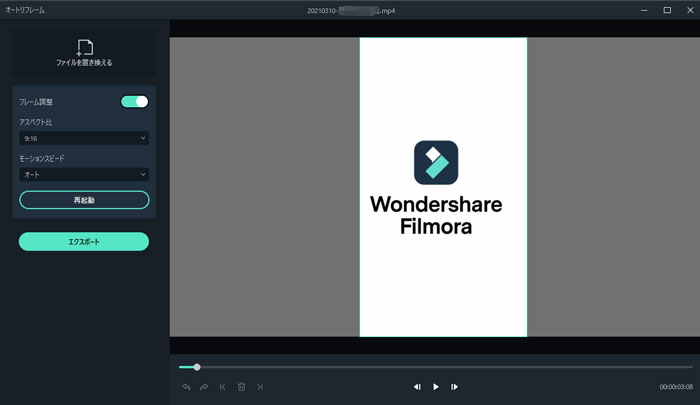
Task: Close the auto reframe window
Action: [690, 10]
